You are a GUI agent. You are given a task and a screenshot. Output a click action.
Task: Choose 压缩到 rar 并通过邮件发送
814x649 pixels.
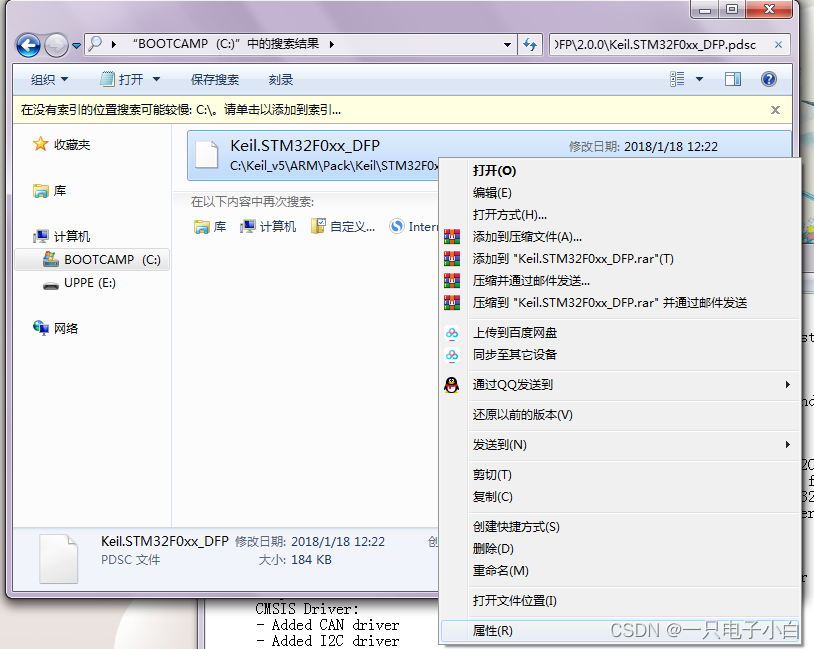[618, 303]
